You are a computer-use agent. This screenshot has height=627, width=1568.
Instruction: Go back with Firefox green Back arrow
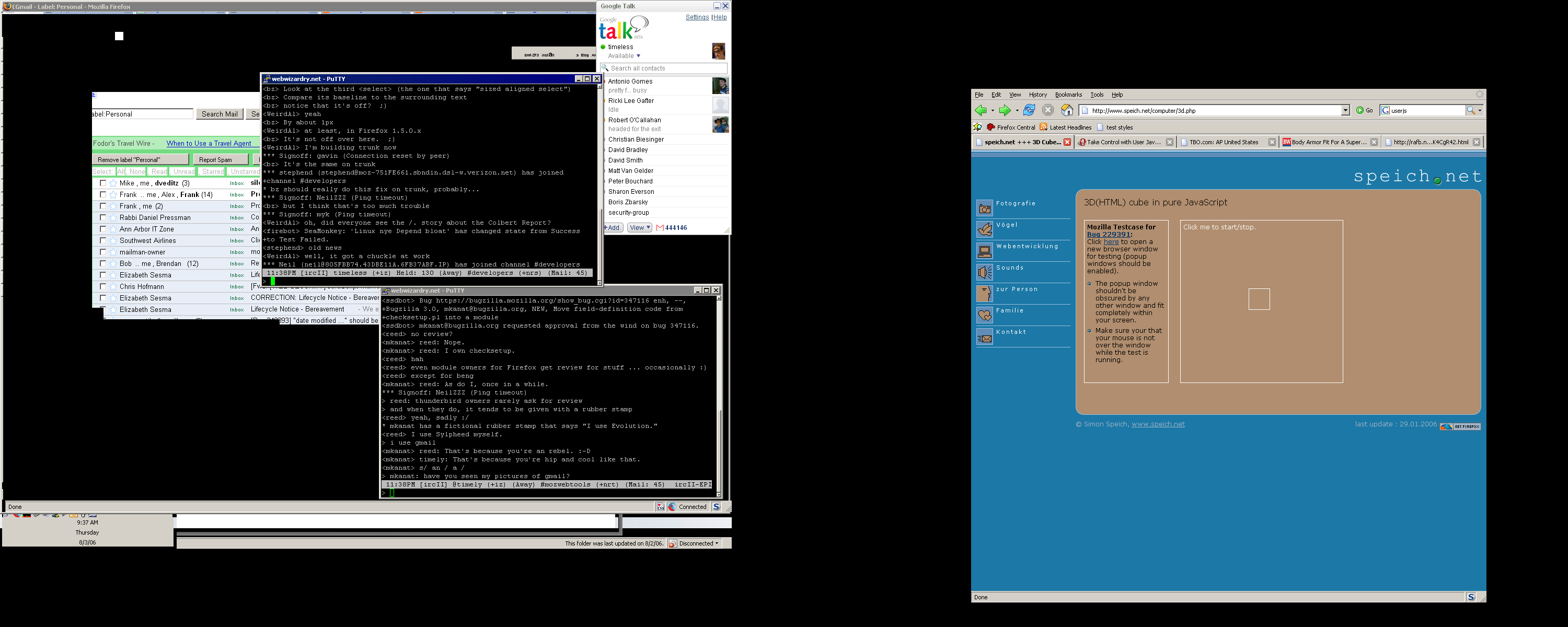click(980, 110)
